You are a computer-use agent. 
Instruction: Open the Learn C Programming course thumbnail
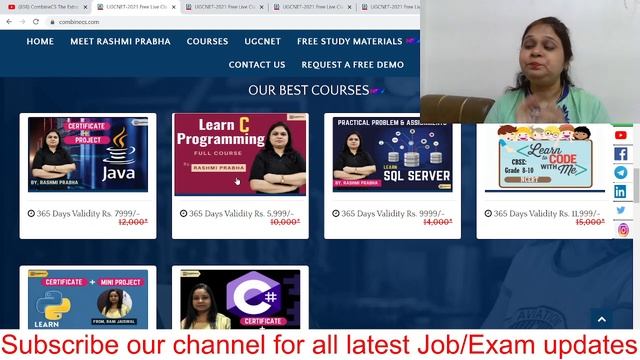[240, 154]
